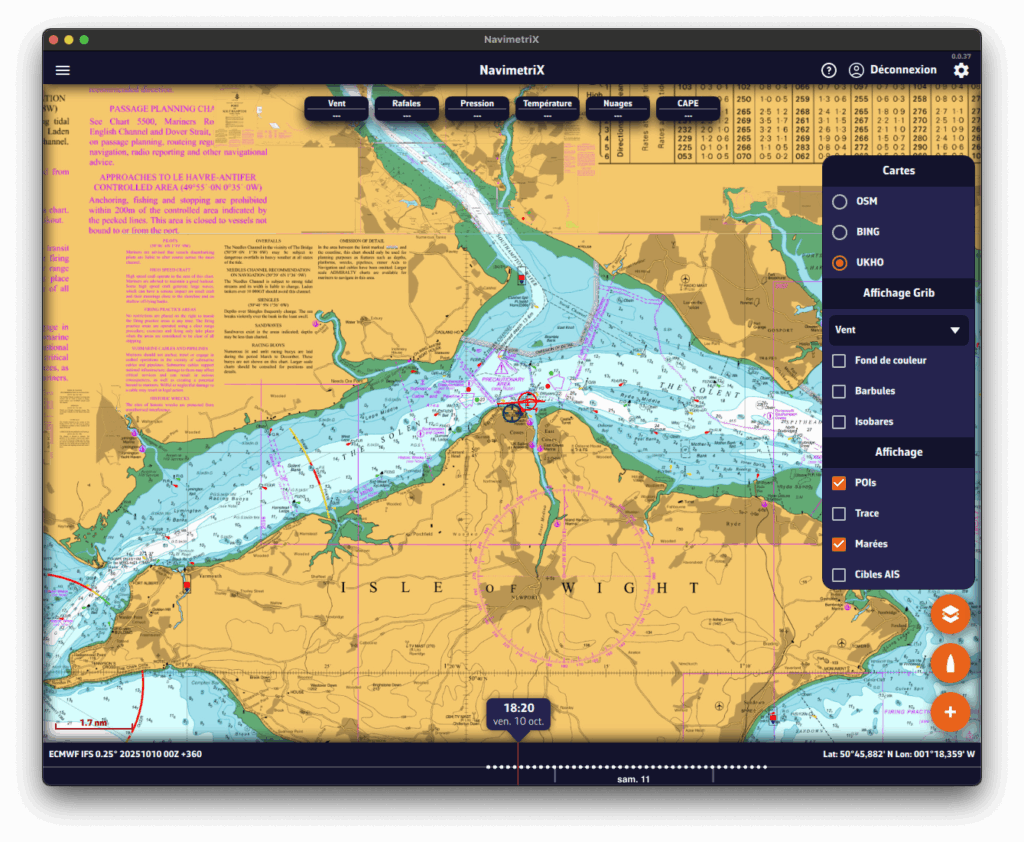
Task: Click the orange boat position button
Action: 950,664
